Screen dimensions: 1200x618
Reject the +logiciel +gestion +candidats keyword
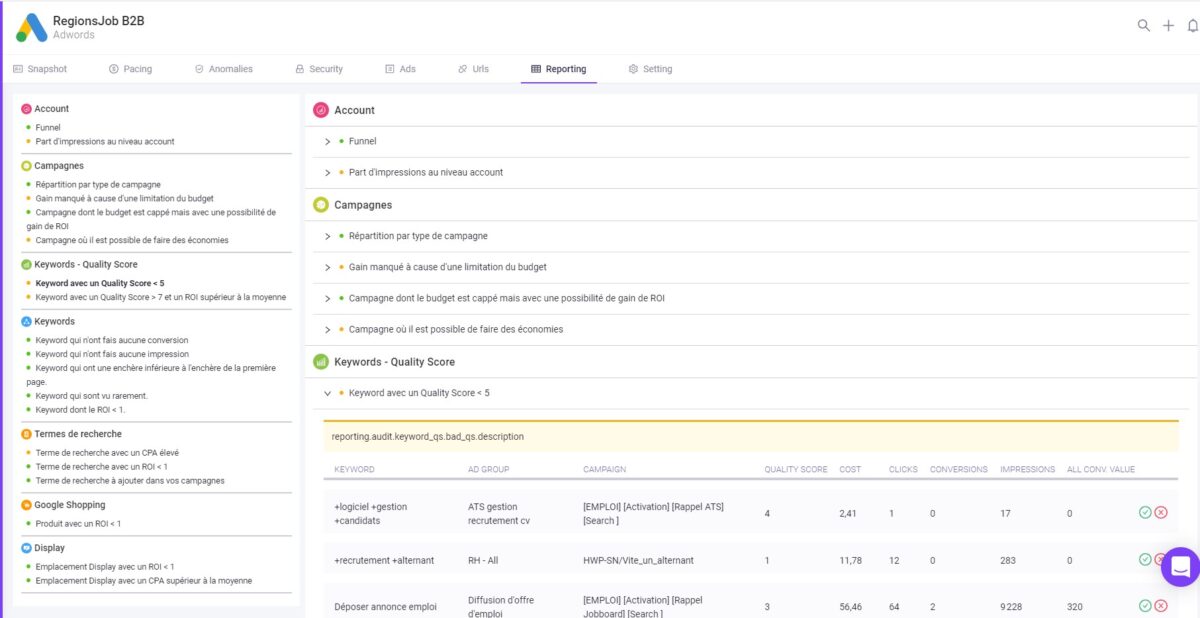tap(1160, 512)
